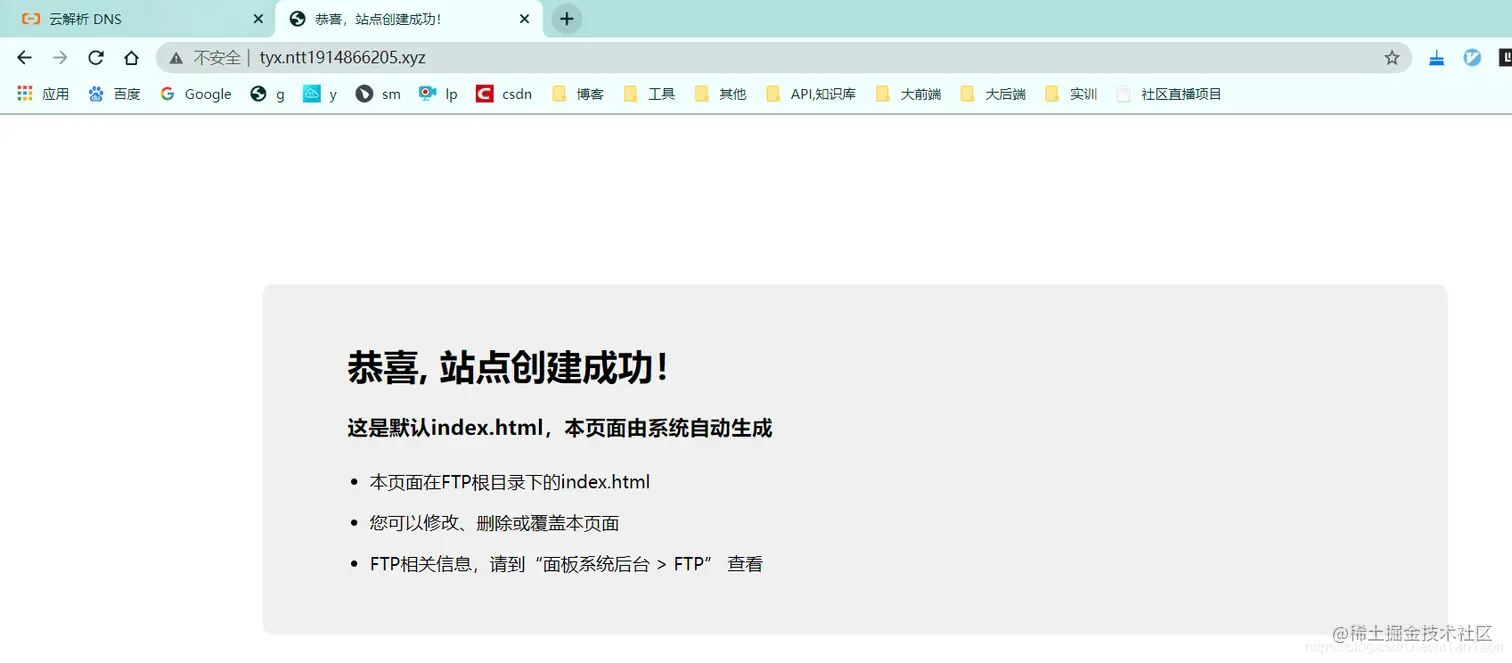
Task: Open the 'y' cloud bookmark
Action: pos(320,94)
